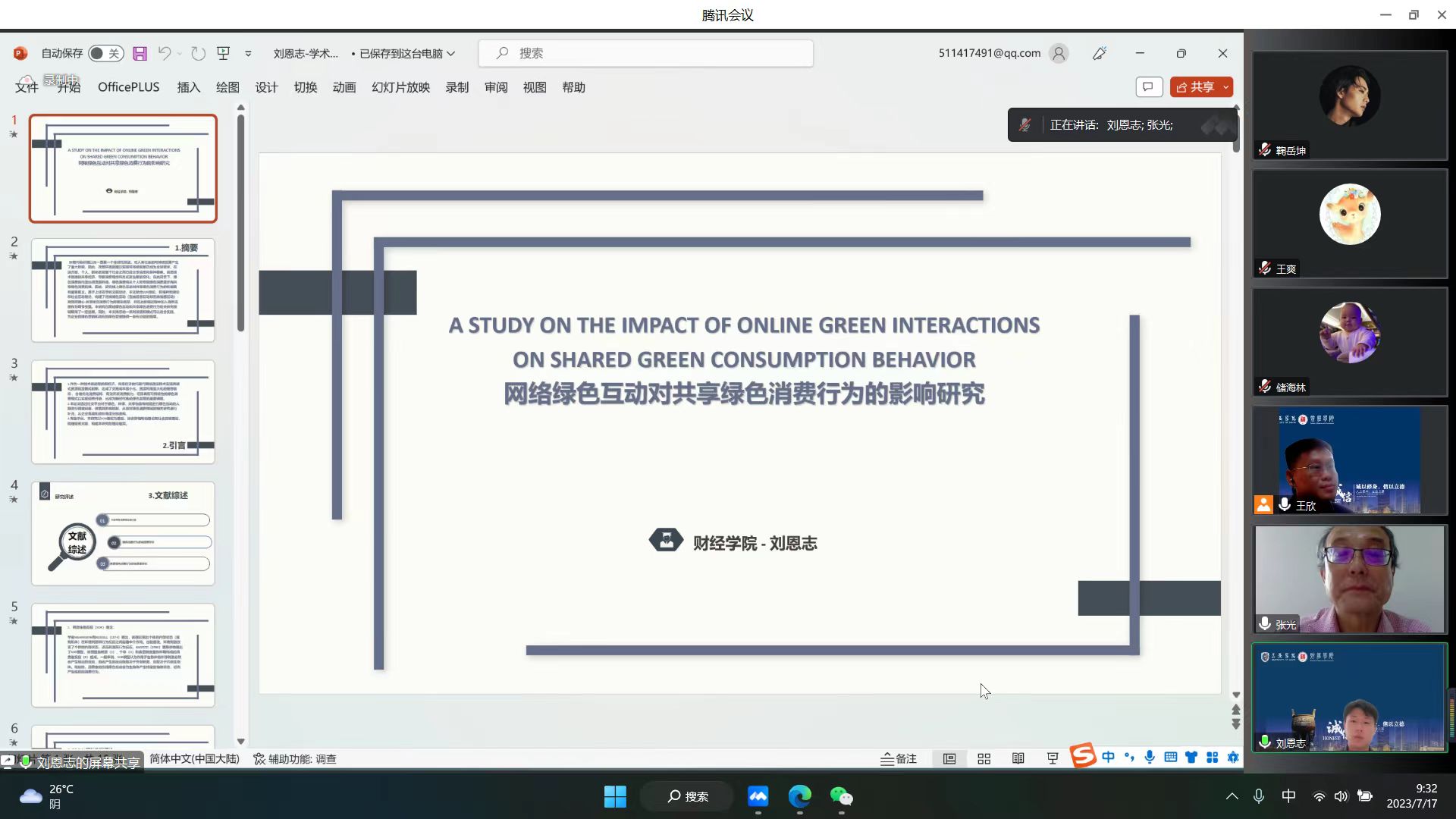
Task: Open the 设计 ribbon tab
Action: [x=266, y=87]
